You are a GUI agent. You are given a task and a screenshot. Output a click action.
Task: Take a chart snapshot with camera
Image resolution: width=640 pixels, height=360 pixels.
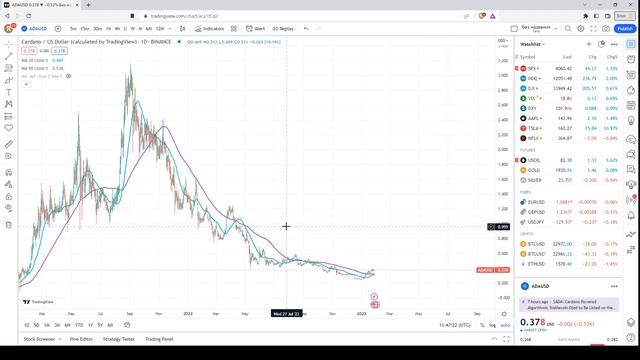[606, 29]
